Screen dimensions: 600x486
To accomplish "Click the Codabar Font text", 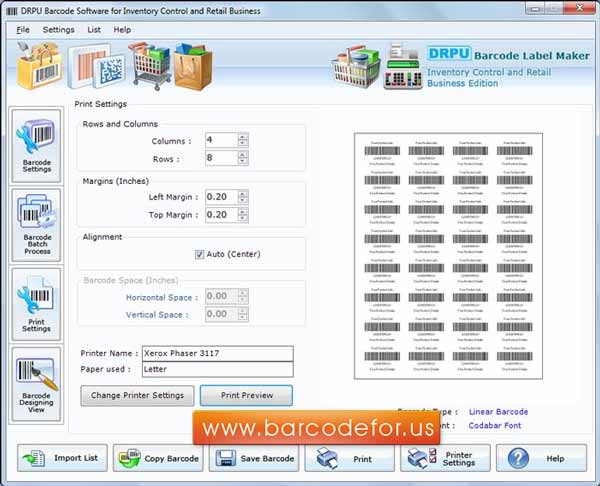I will (x=495, y=426).
